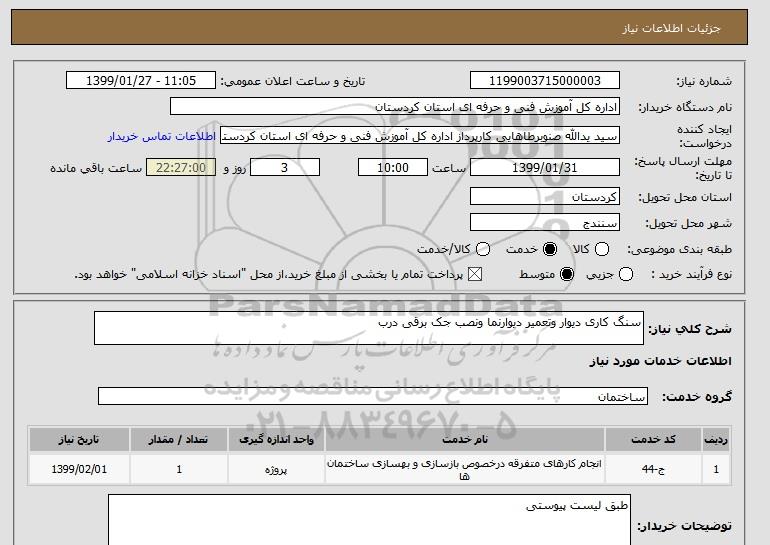Click the unit cell پروژه
770x545 pixels.
tap(276, 469)
